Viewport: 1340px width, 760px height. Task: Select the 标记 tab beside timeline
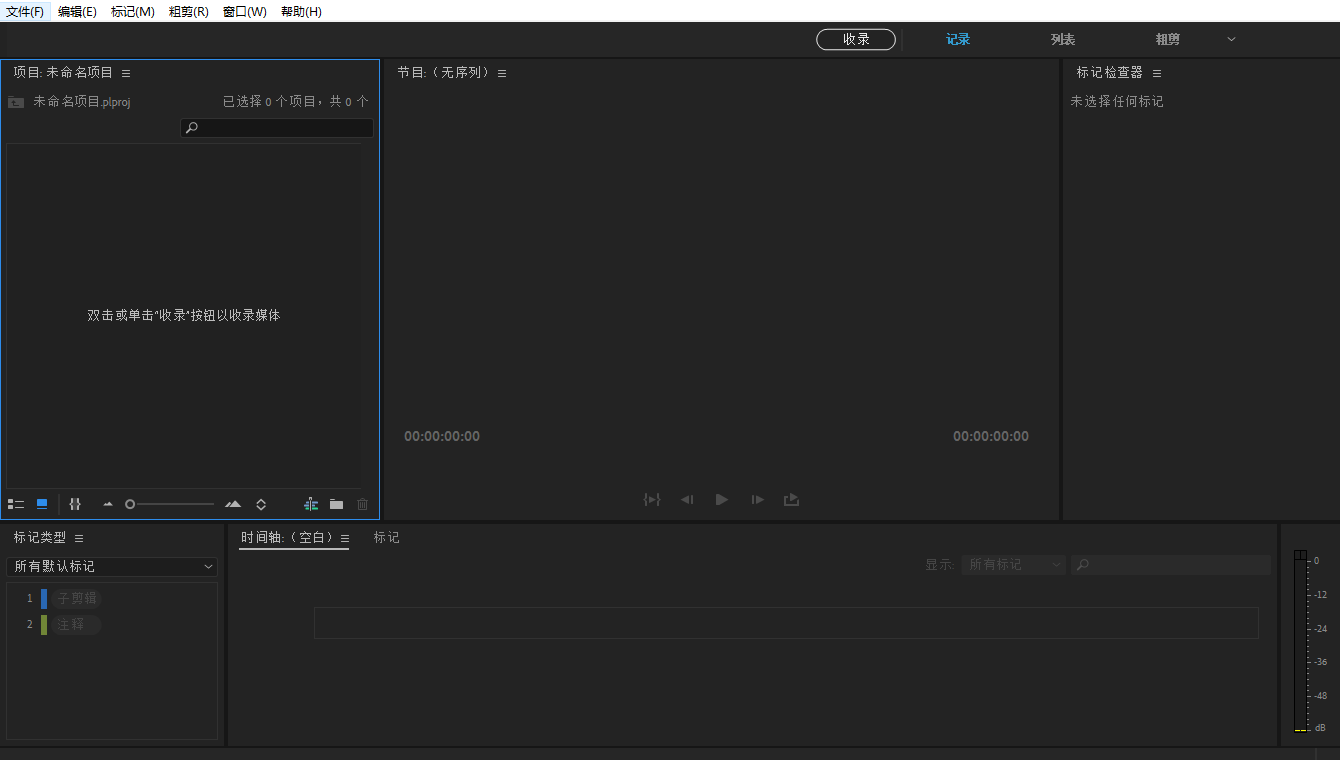[x=386, y=538]
